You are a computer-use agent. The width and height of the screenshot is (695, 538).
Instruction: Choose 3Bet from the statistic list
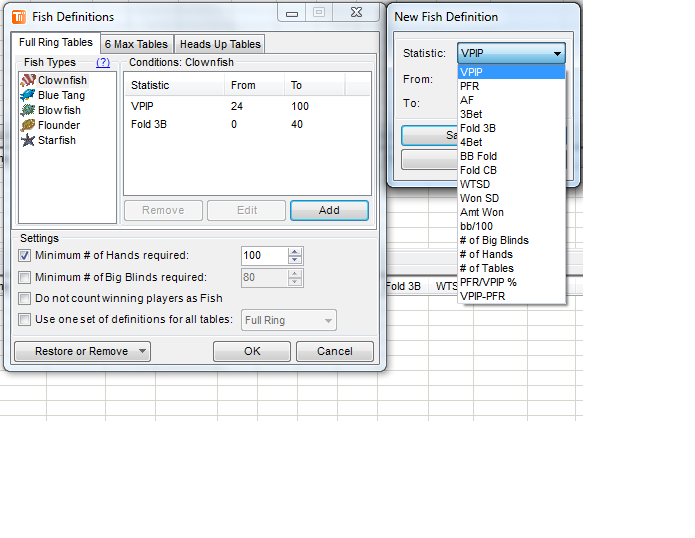(511, 114)
